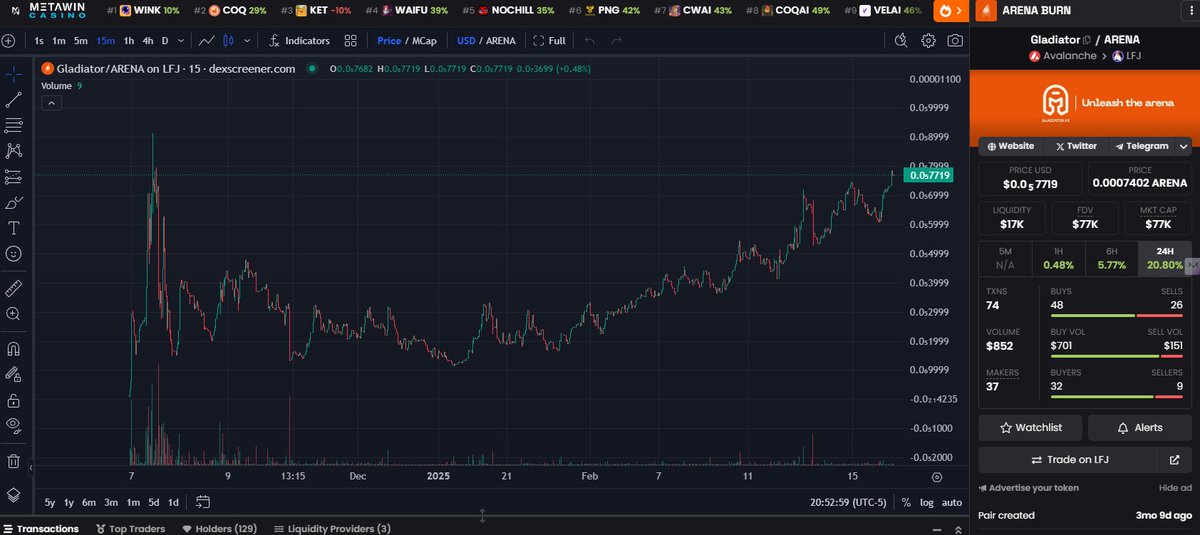Redo the last chart action
Viewport: 1200px width, 535px height.
[x=617, y=41]
